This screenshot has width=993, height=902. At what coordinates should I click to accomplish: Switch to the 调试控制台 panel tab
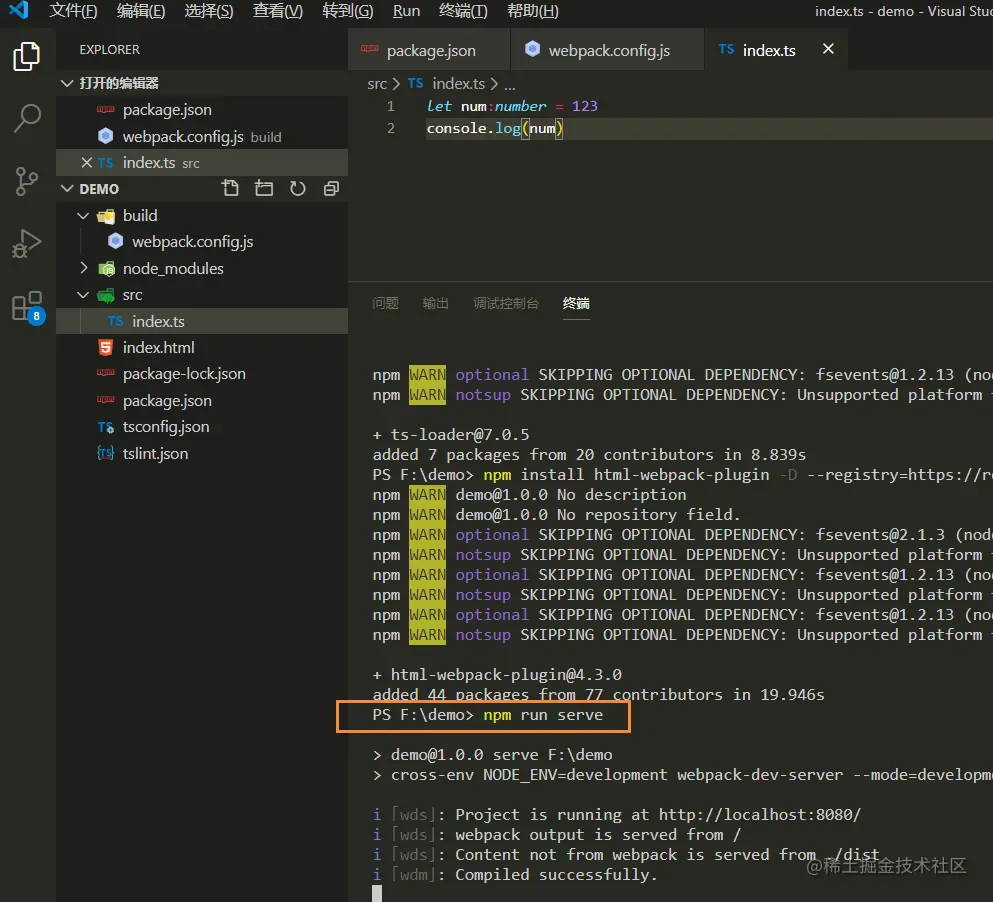point(505,303)
